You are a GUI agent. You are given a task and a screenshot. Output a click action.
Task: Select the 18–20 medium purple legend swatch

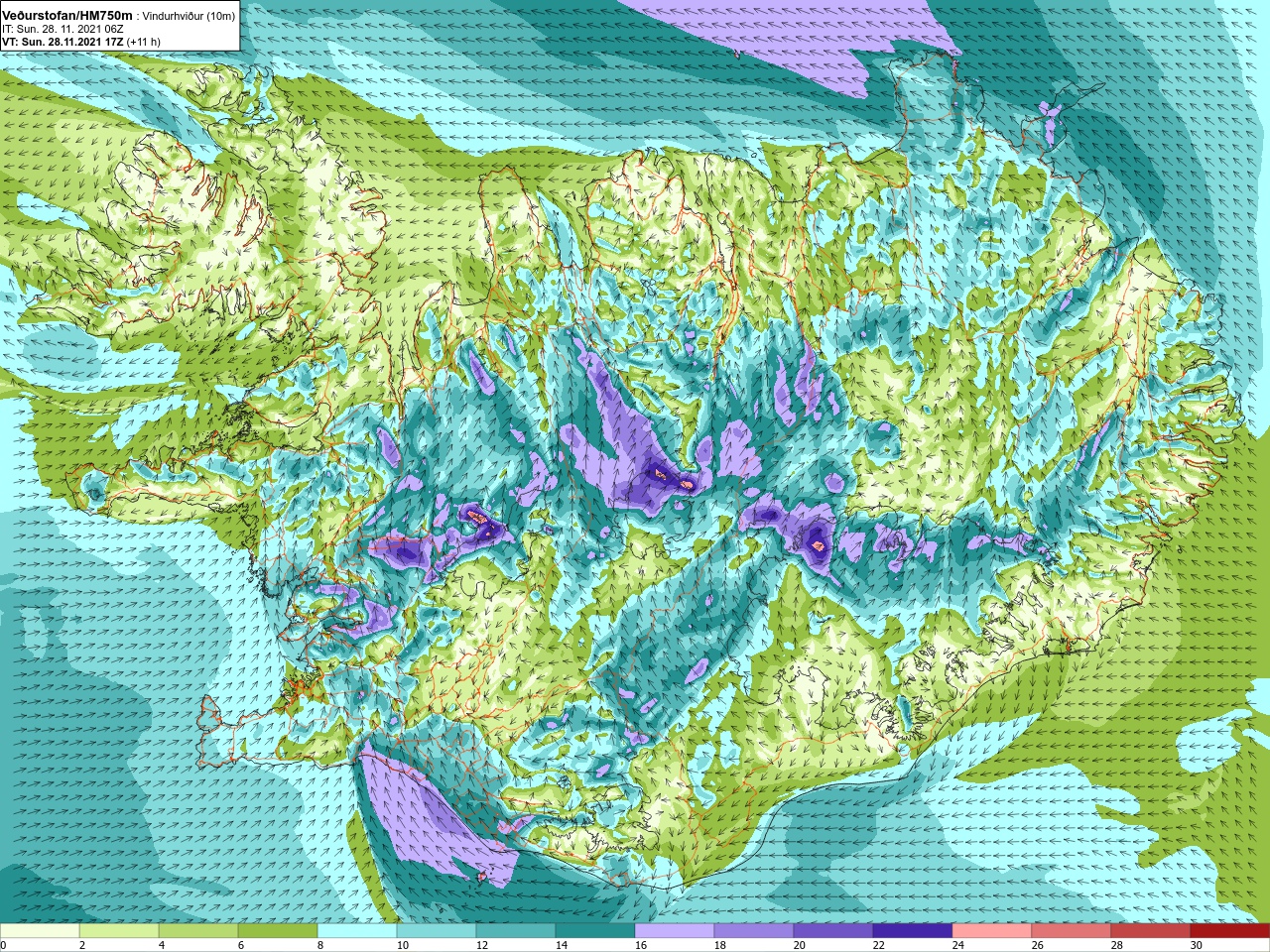pyautogui.click(x=754, y=931)
